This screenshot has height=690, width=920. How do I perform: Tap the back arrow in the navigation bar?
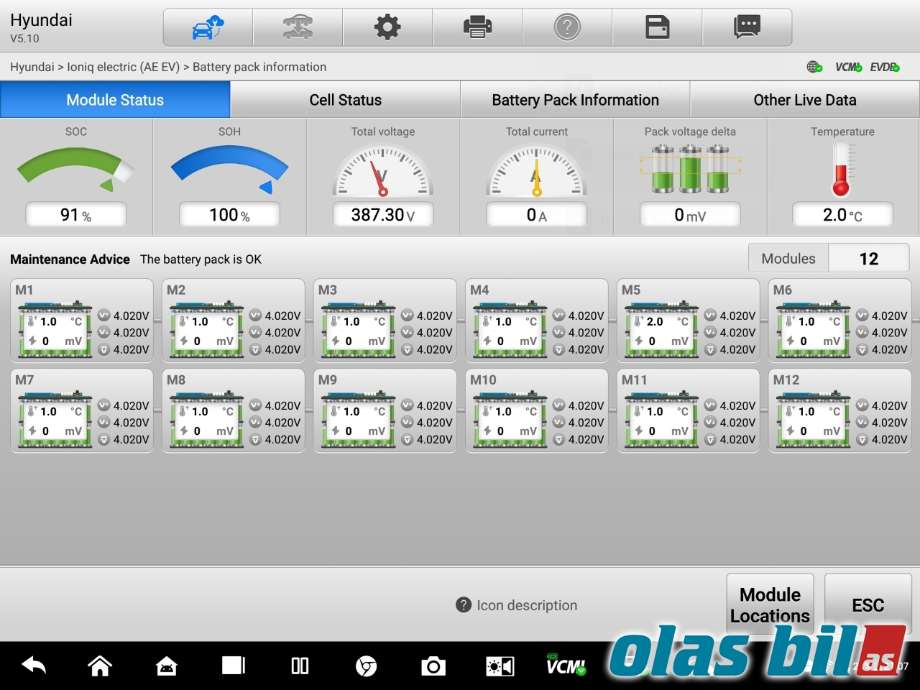(x=33, y=665)
